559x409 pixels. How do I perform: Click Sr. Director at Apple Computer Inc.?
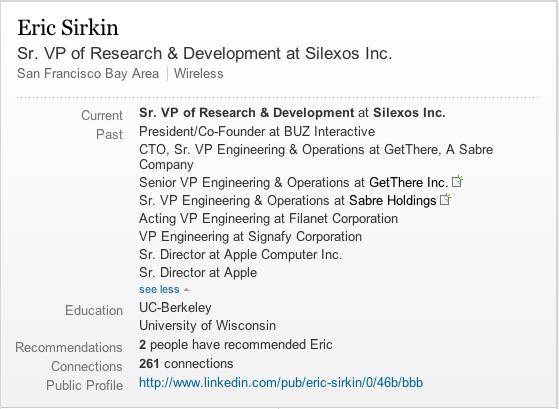coord(241,255)
